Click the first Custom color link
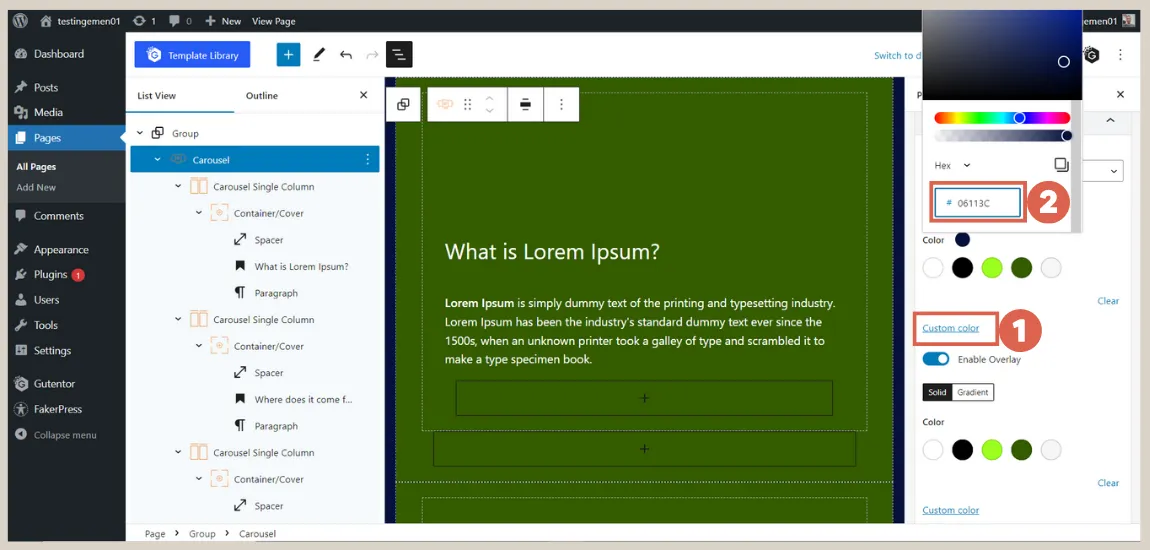 click(950, 328)
